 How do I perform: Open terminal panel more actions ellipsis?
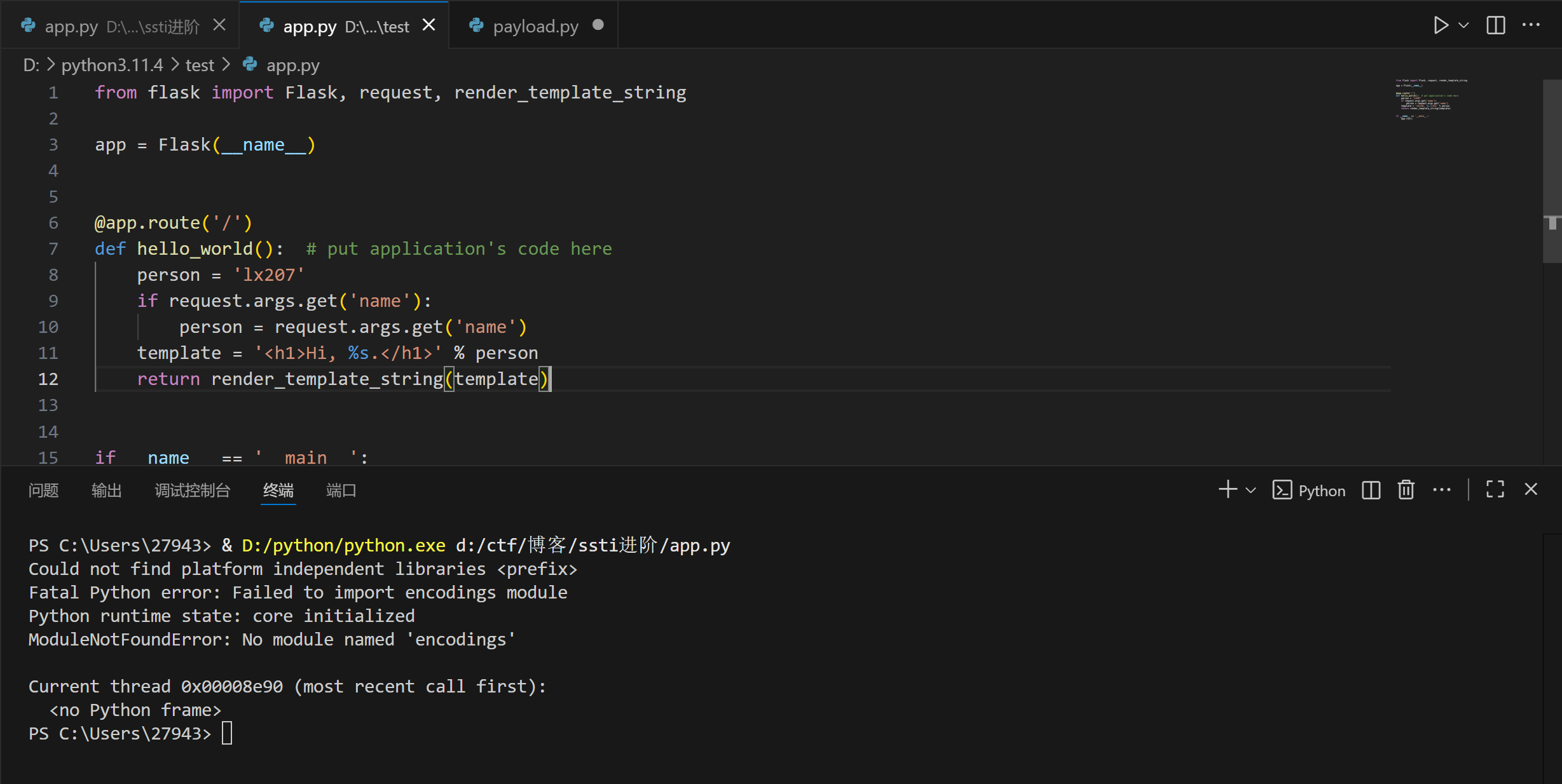coord(1441,490)
